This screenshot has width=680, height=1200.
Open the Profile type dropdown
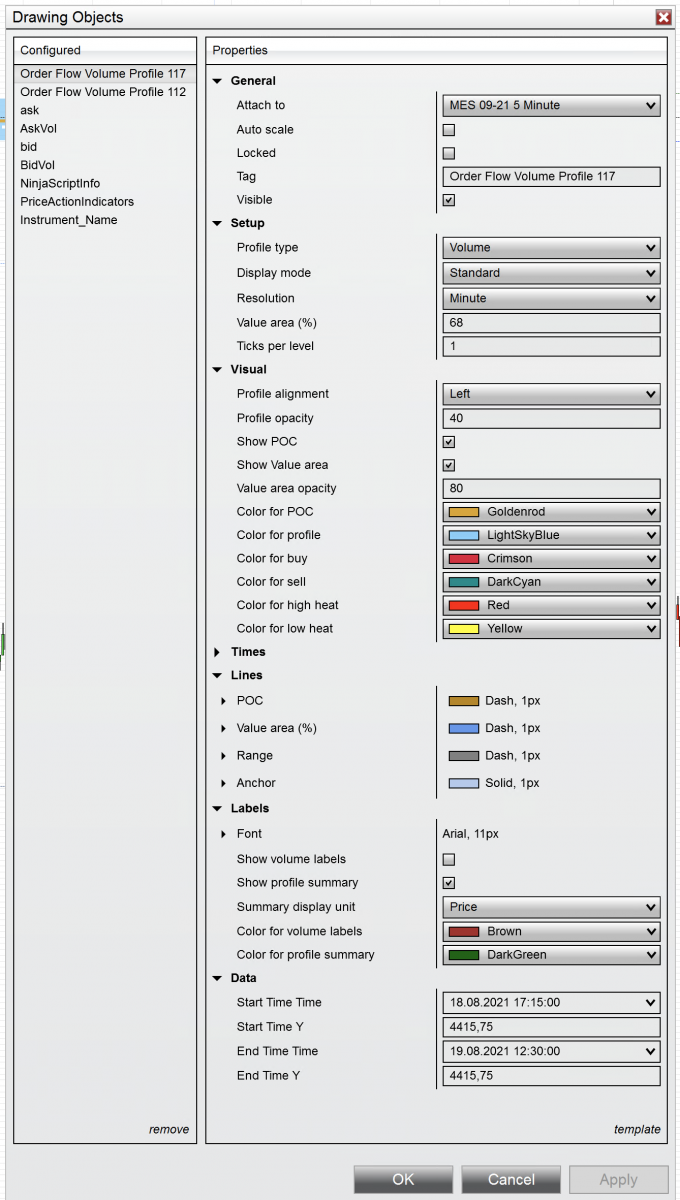(x=551, y=248)
